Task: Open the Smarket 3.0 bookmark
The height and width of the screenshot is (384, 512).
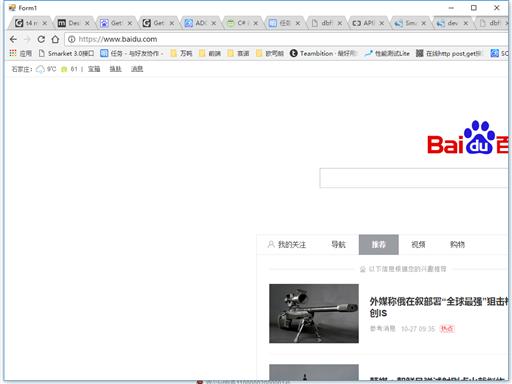Action: coord(66,53)
